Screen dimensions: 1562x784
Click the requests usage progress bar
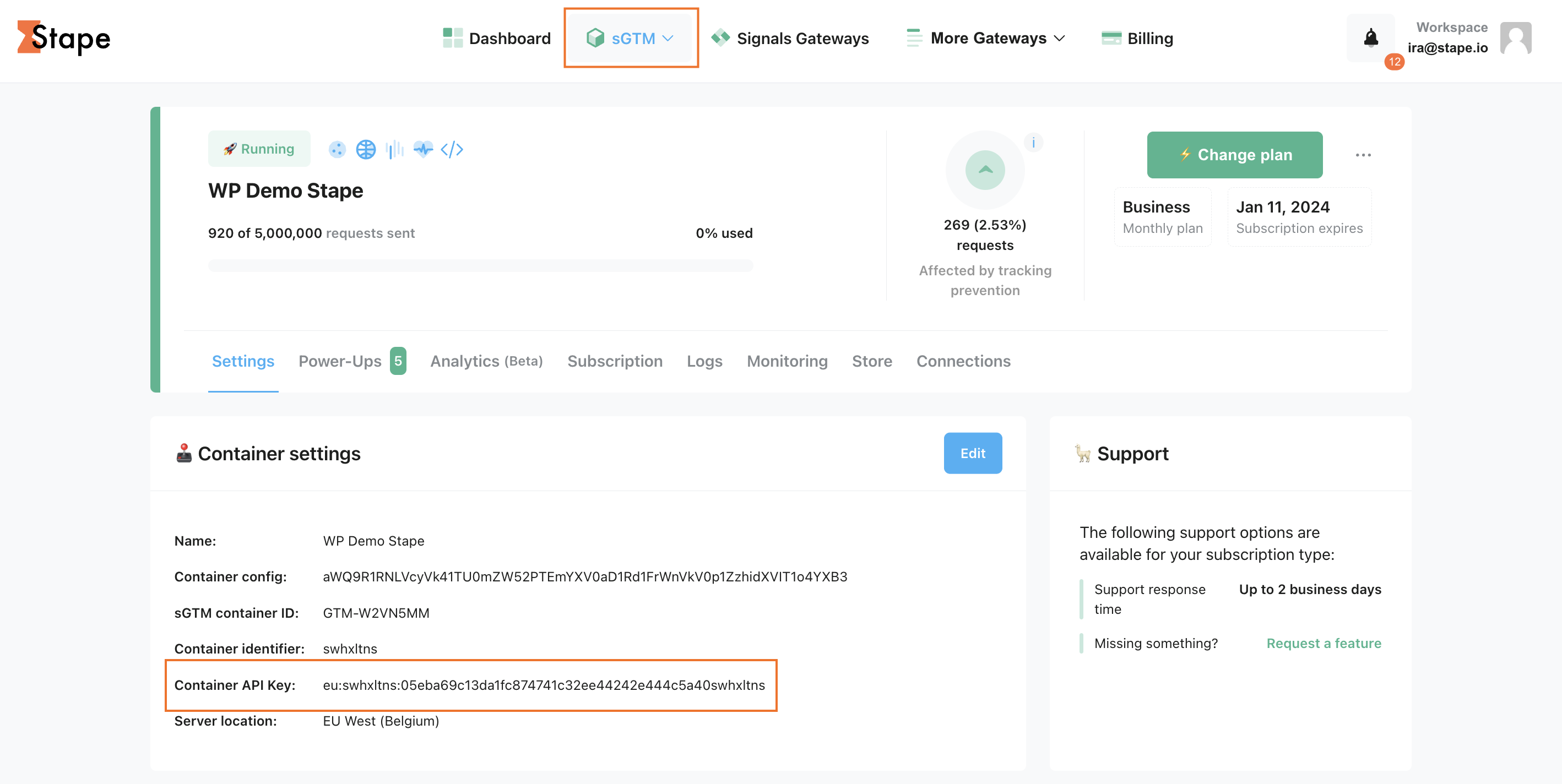click(480, 265)
